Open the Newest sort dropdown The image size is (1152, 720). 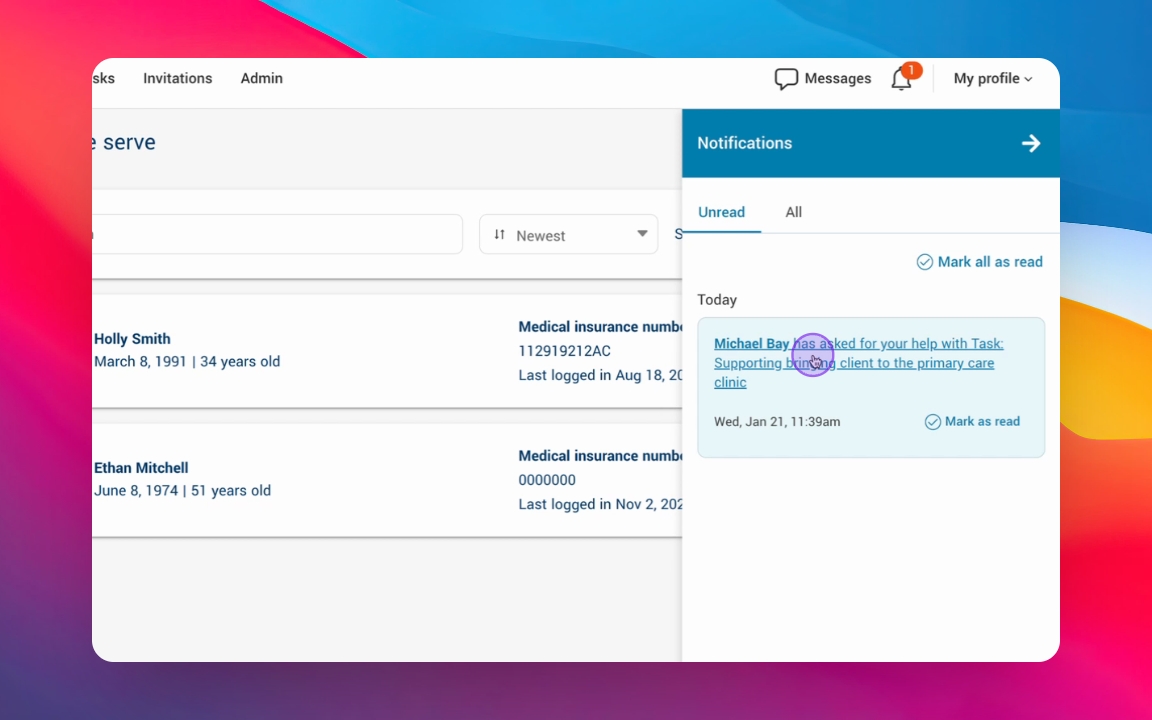pos(569,234)
